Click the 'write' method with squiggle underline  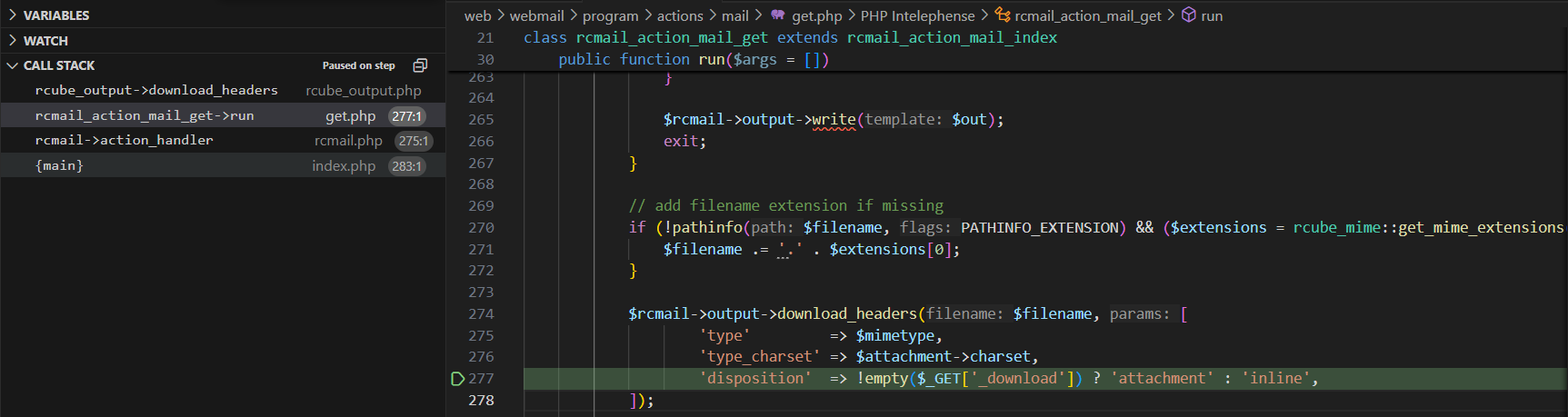834,120
